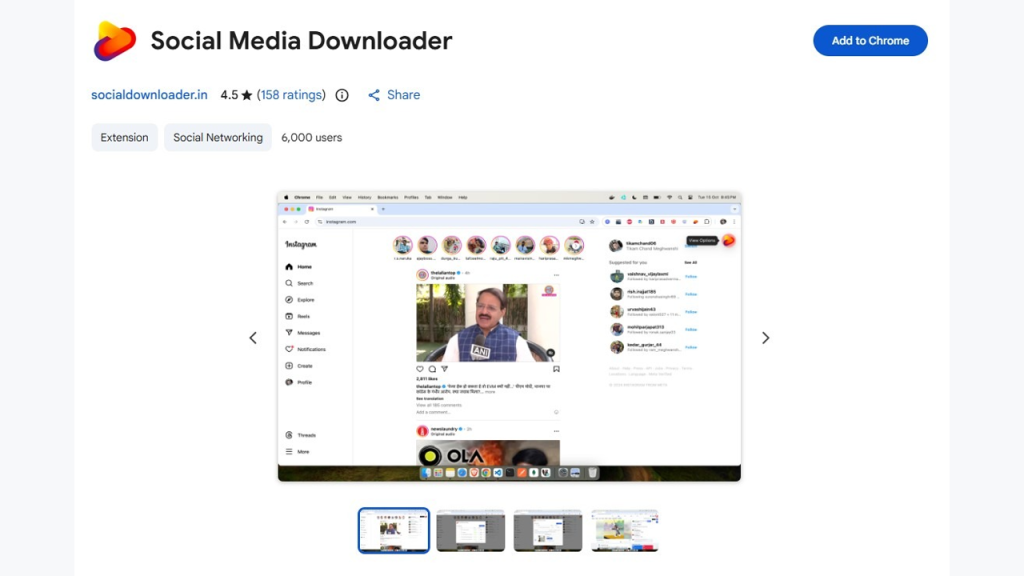Advance to the next screenshot with right arrow
The image size is (1024, 576).
[765, 338]
